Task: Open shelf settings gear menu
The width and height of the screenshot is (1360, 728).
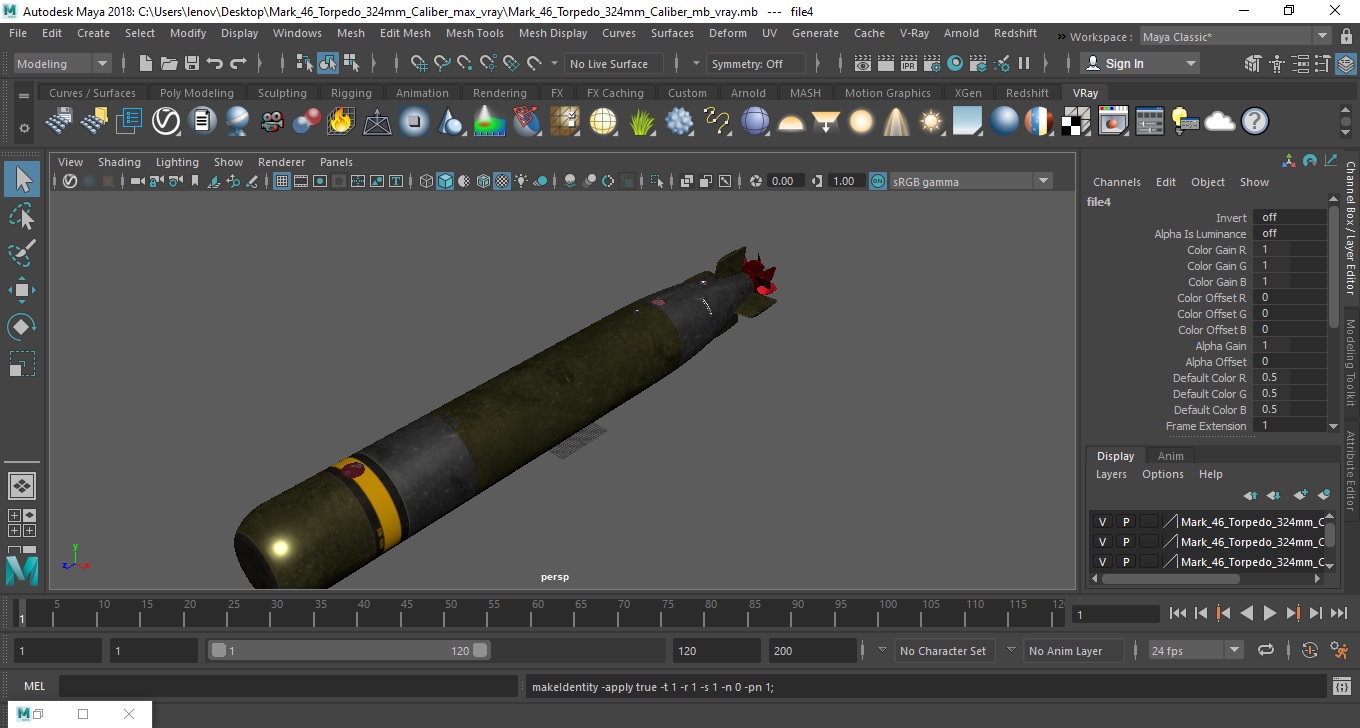Action: (x=24, y=128)
